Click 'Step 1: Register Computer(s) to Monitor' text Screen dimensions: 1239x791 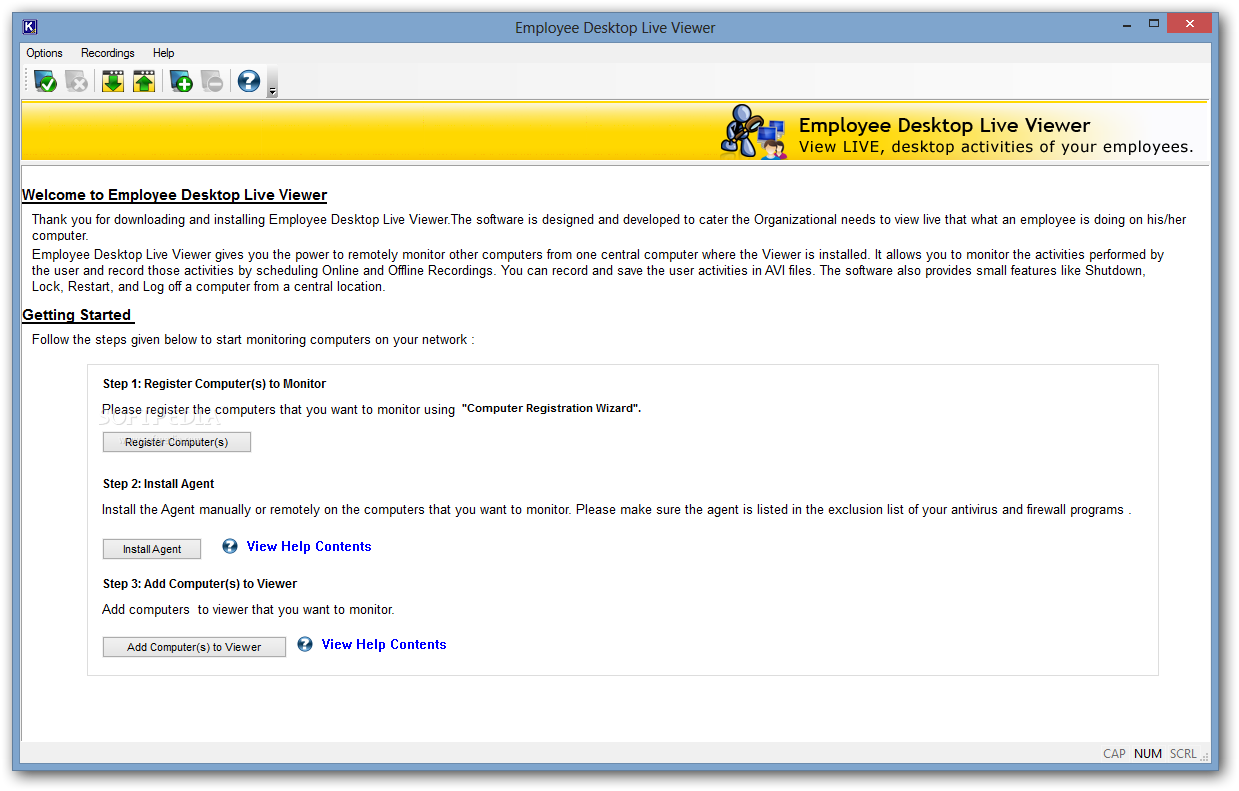pyautogui.click(x=214, y=384)
